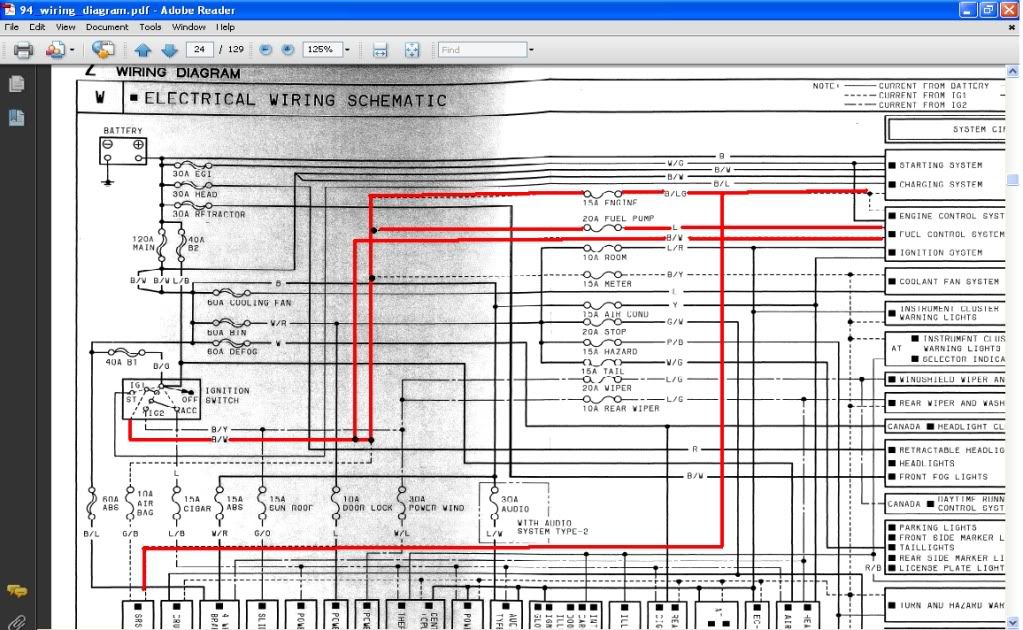Image resolution: width=1023 pixels, height=630 pixels.
Task: Open the Document menu
Action: (x=106, y=27)
